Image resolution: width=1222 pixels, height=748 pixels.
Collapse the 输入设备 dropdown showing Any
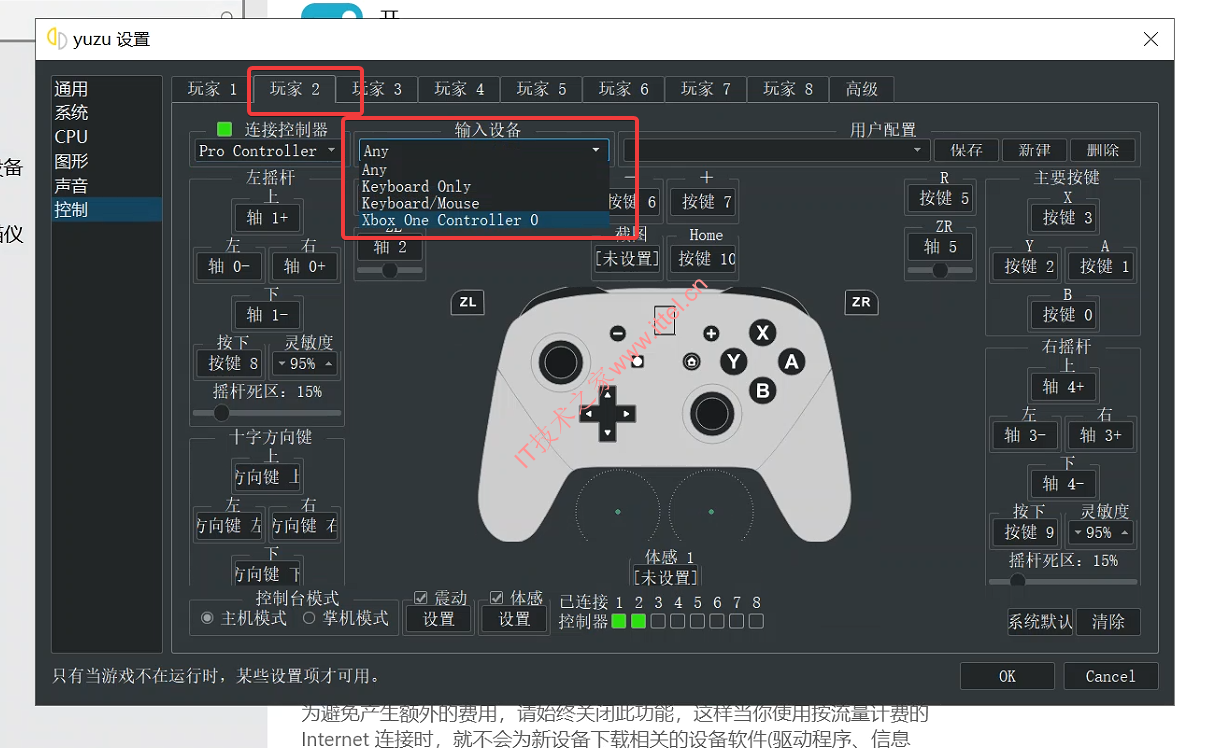click(x=484, y=151)
